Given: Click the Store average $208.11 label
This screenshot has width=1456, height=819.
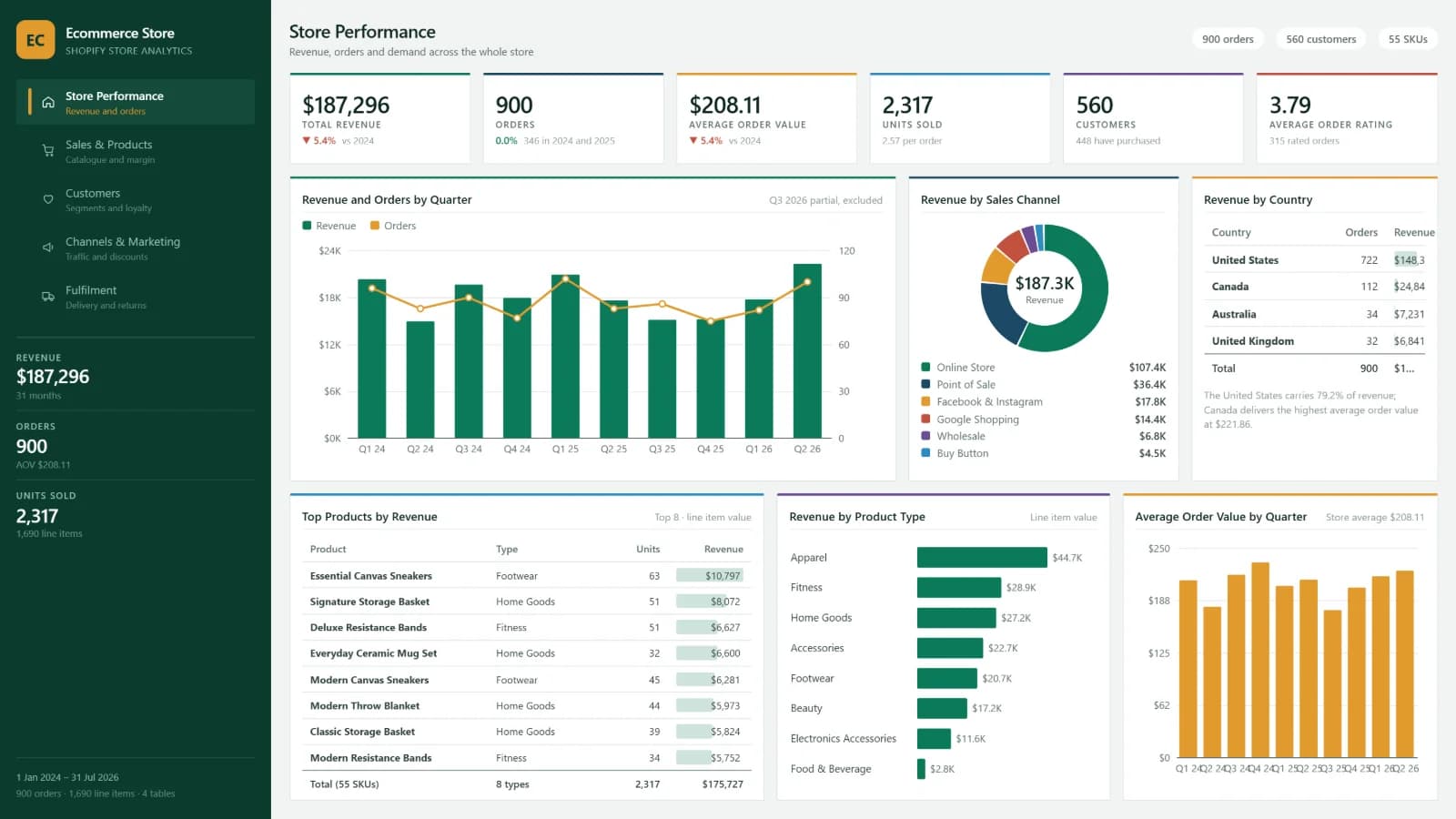Looking at the screenshot, I should coord(1375,517).
